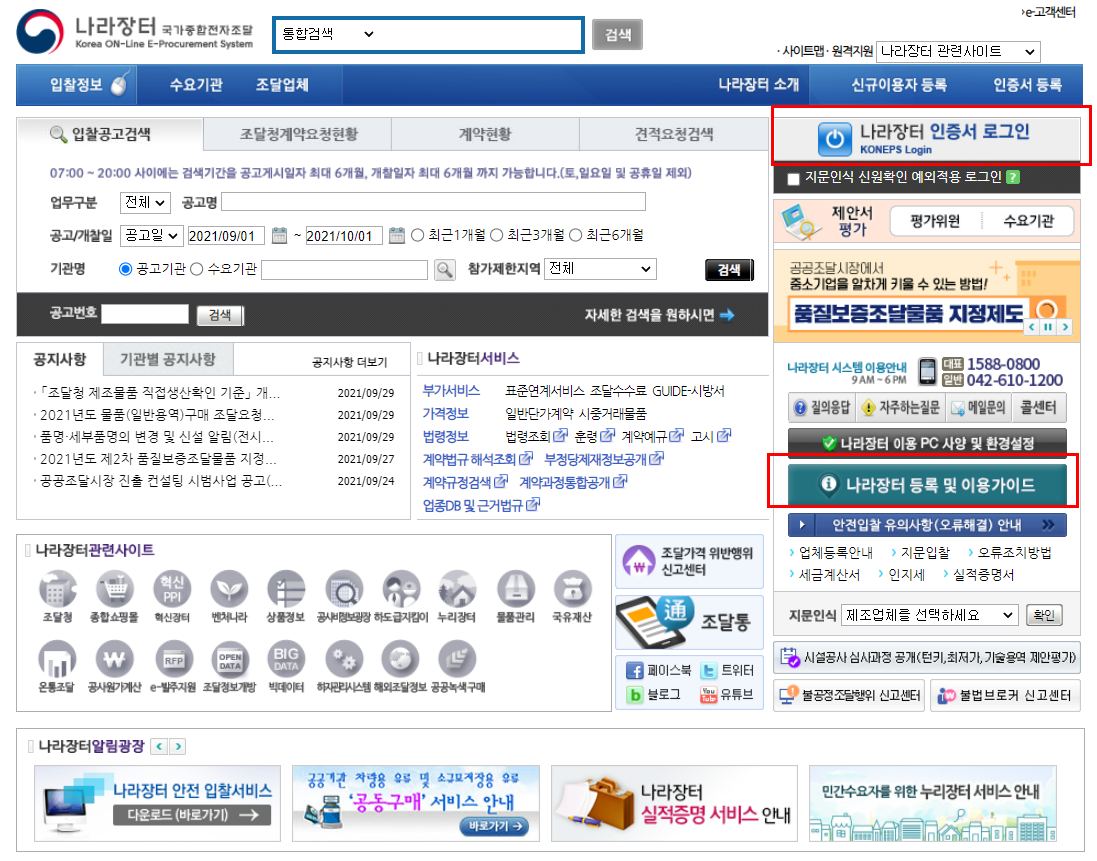Pause the promotional banner rotation
This screenshot has width=1097, height=861.
pos(1048,327)
